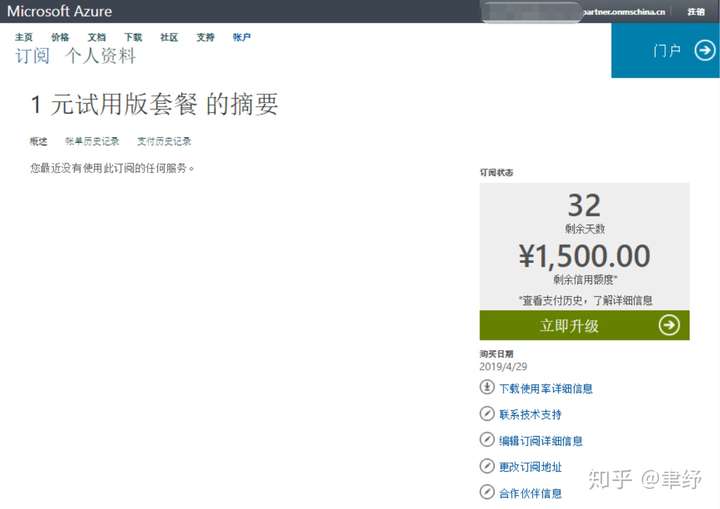Open the 编辑订阅详细信息 link

click(x=541, y=441)
